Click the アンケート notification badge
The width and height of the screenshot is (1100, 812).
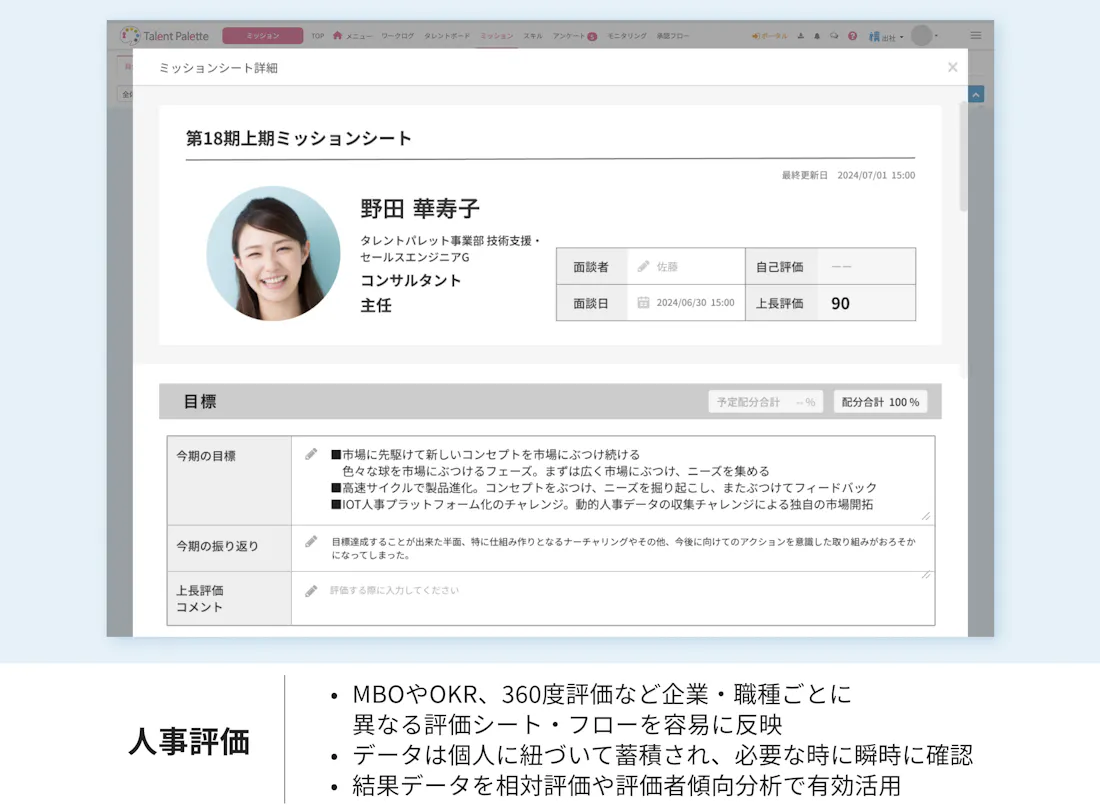[592, 36]
